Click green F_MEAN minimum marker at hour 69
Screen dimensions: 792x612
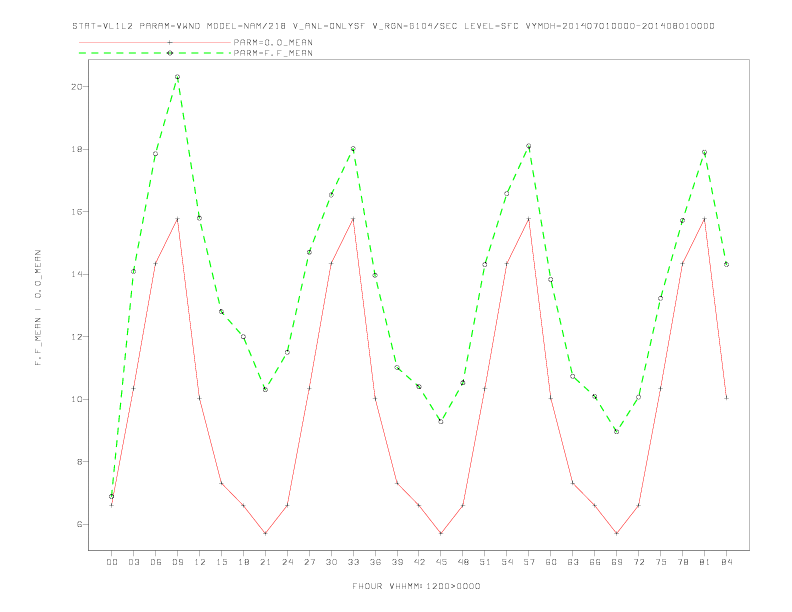pyautogui.click(x=617, y=432)
